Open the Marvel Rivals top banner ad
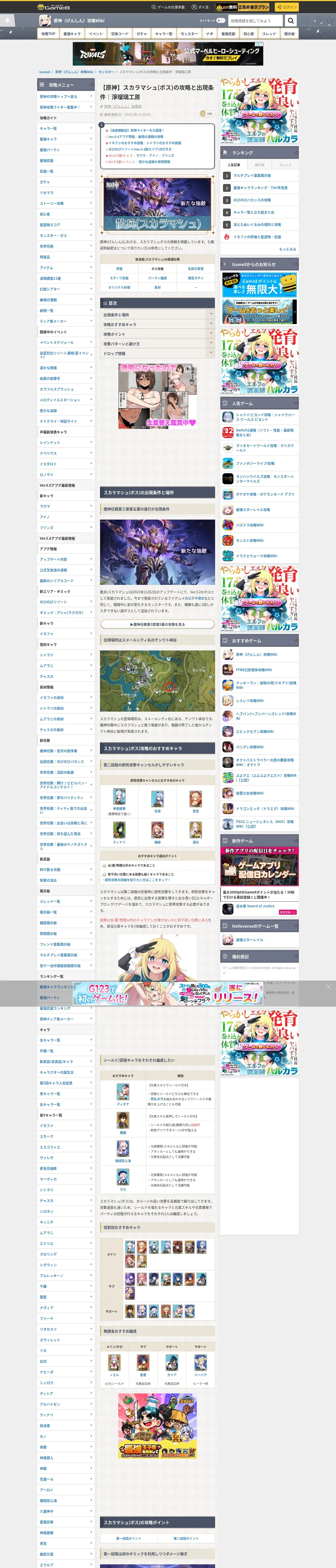Screen dimensions: 336x1568 pos(168,53)
